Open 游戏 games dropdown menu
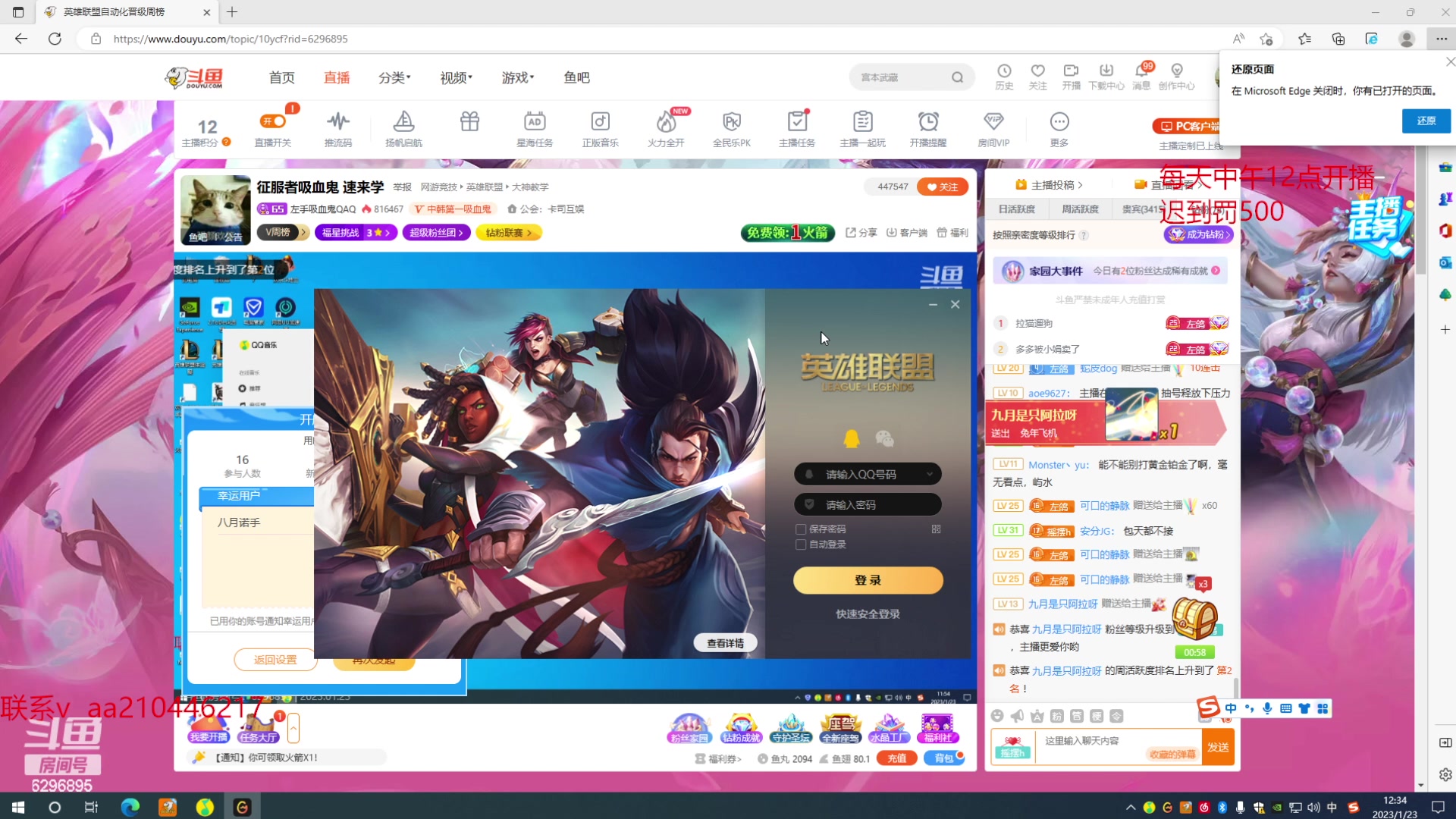Viewport: 1456px width, 819px height. 518,77
